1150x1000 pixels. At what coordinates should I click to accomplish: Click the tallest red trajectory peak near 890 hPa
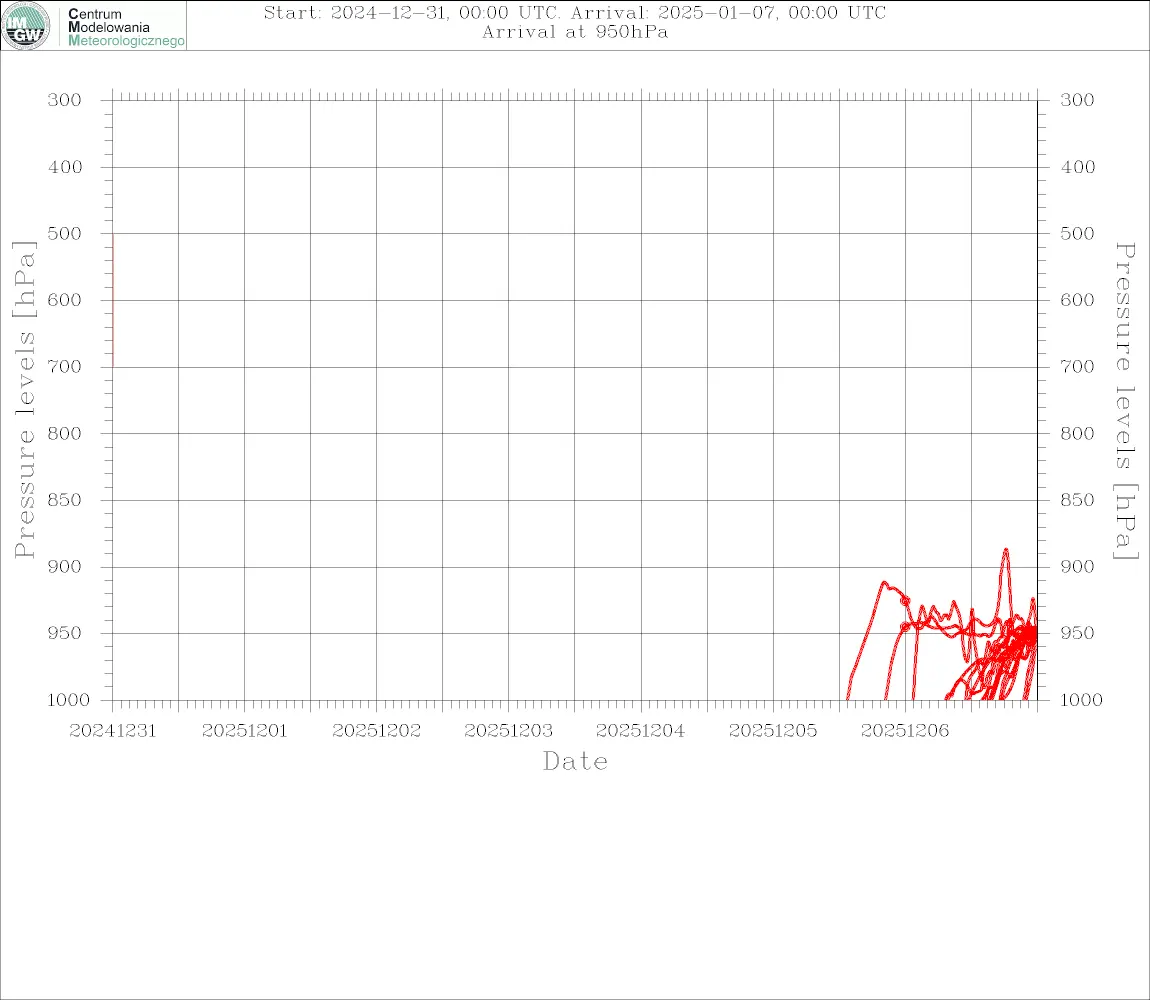[x=1006, y=550]
